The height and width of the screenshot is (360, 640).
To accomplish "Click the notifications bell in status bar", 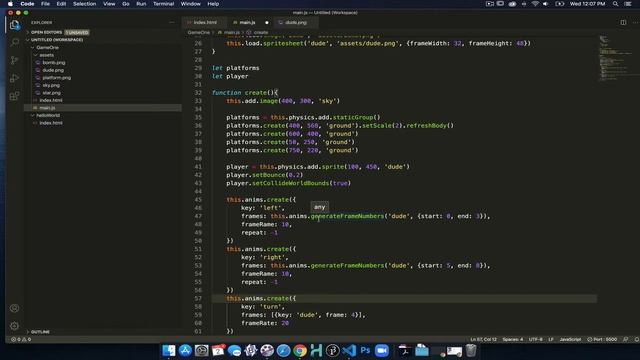I will coord(636,339).
